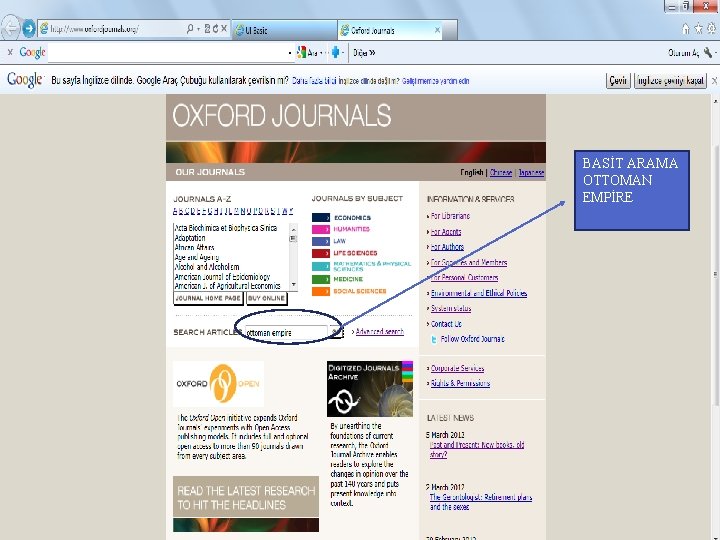The width and height of the screenshot is (720, 540).
Task: Open System status link
Action: click(x=451, y=309)
